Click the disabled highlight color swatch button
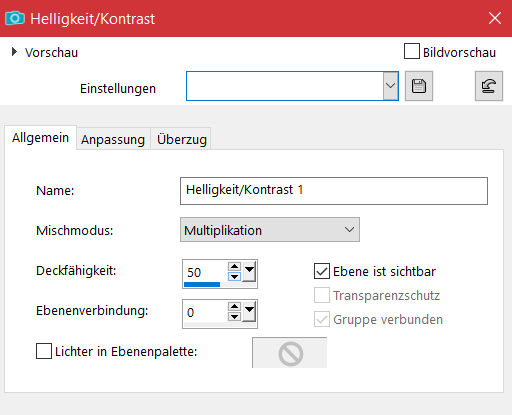The width and height of the screenshot is (512, 415). 289,353
